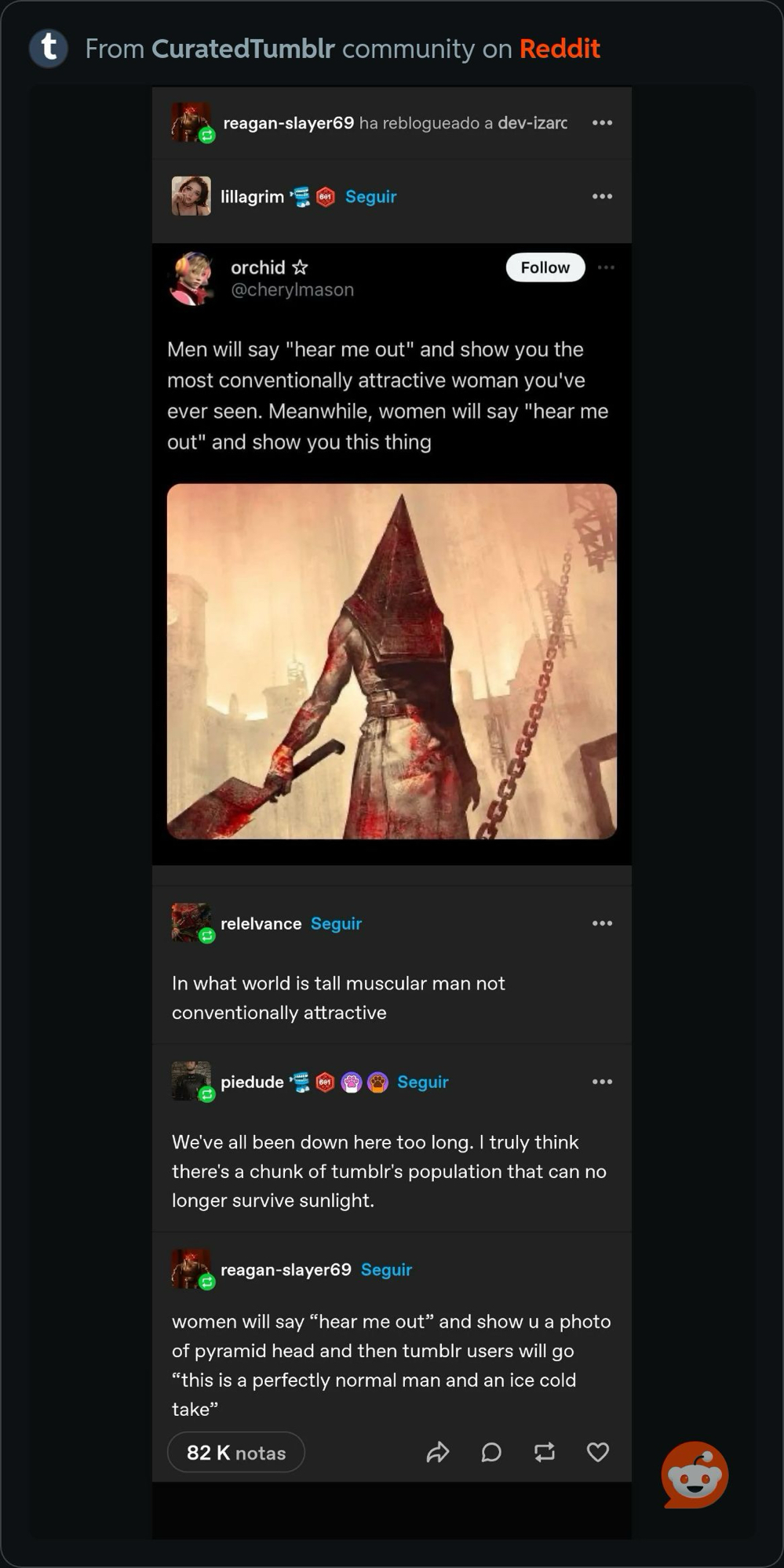Screen dimensions: 784x1568
Task: Click orchid's profile picture
Action: (x=191, y=278)
